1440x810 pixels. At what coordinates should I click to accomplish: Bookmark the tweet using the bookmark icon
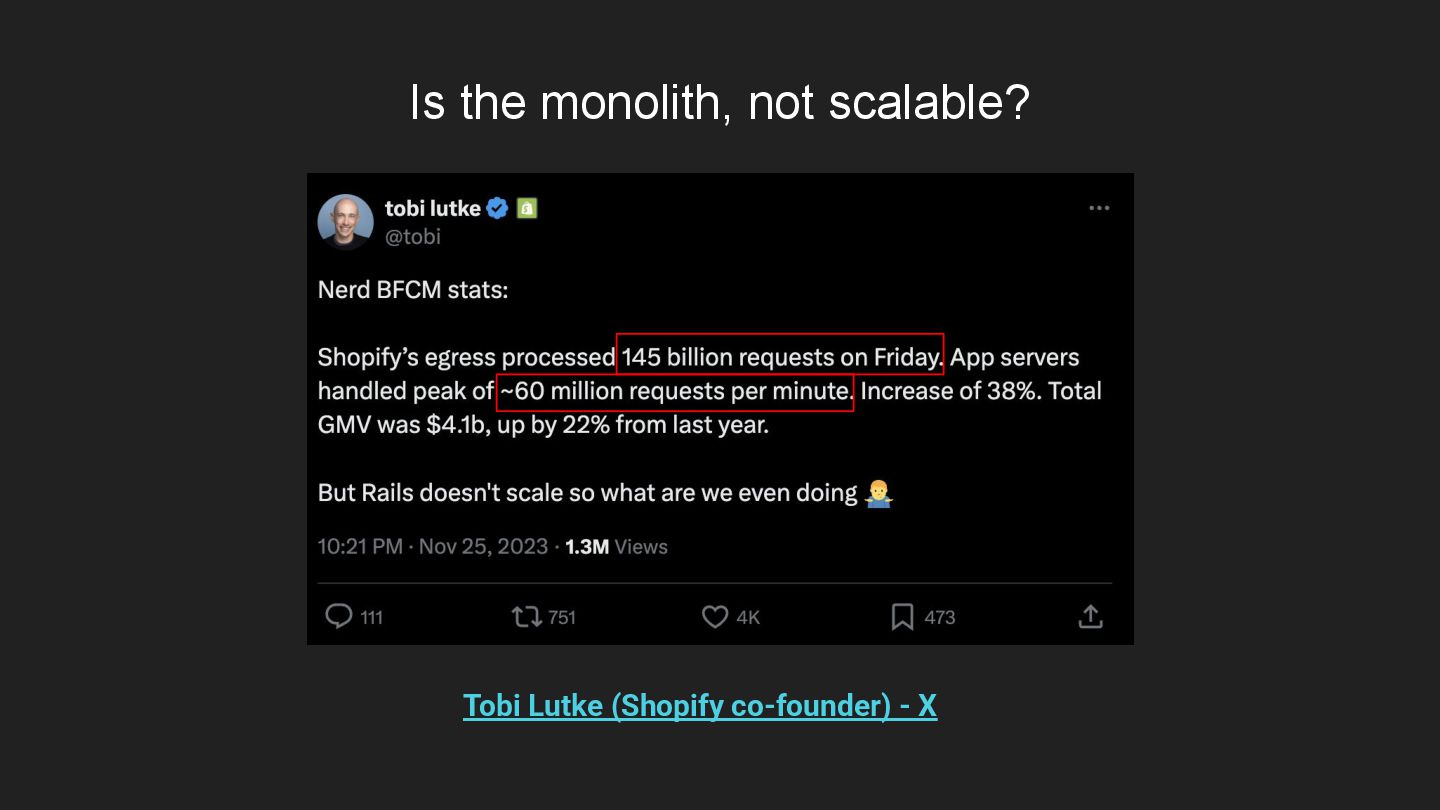(x=902, y=616)
